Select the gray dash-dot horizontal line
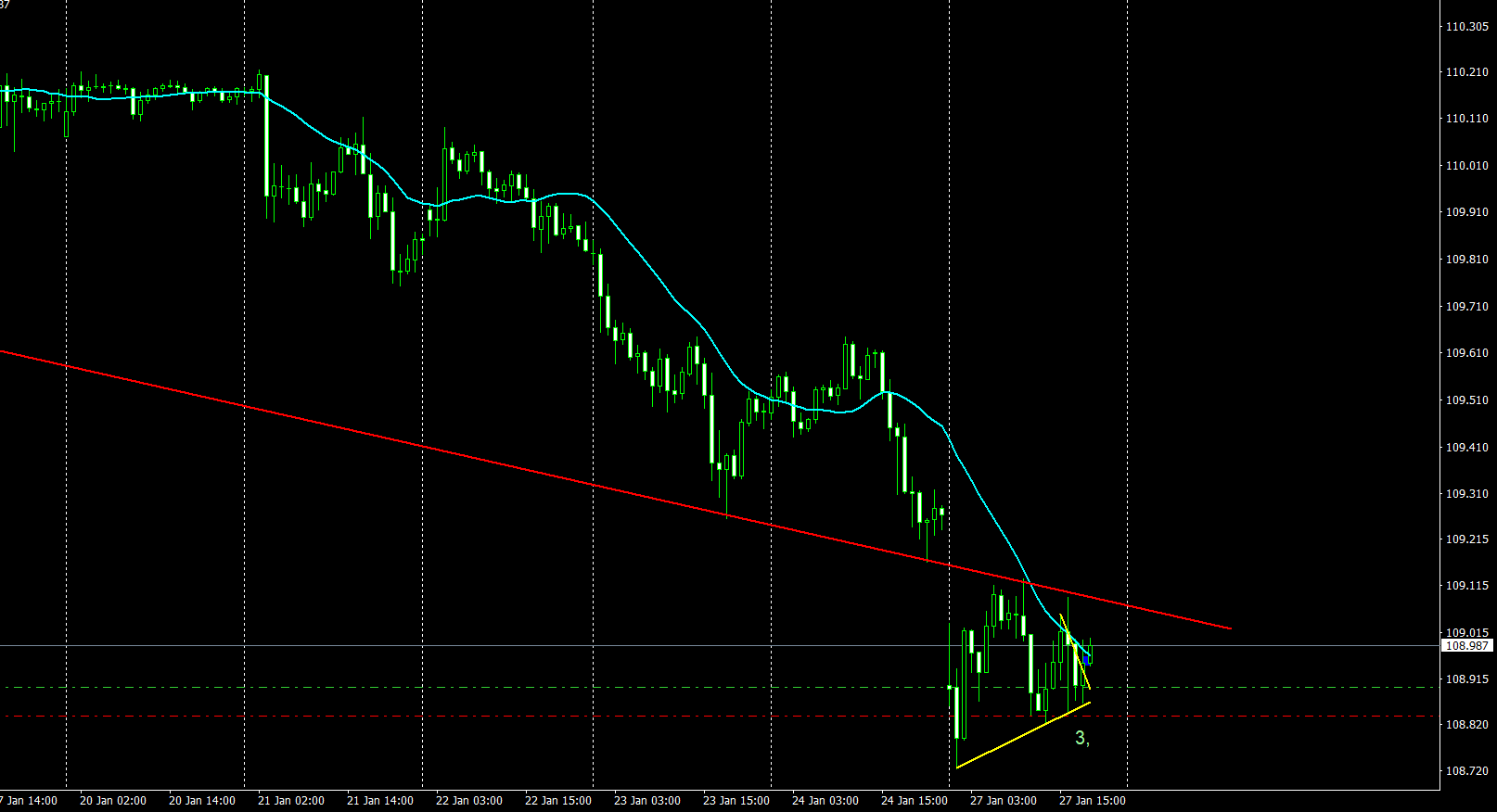Viewport: 1497px width, 812px height. (x=720, y=688)
